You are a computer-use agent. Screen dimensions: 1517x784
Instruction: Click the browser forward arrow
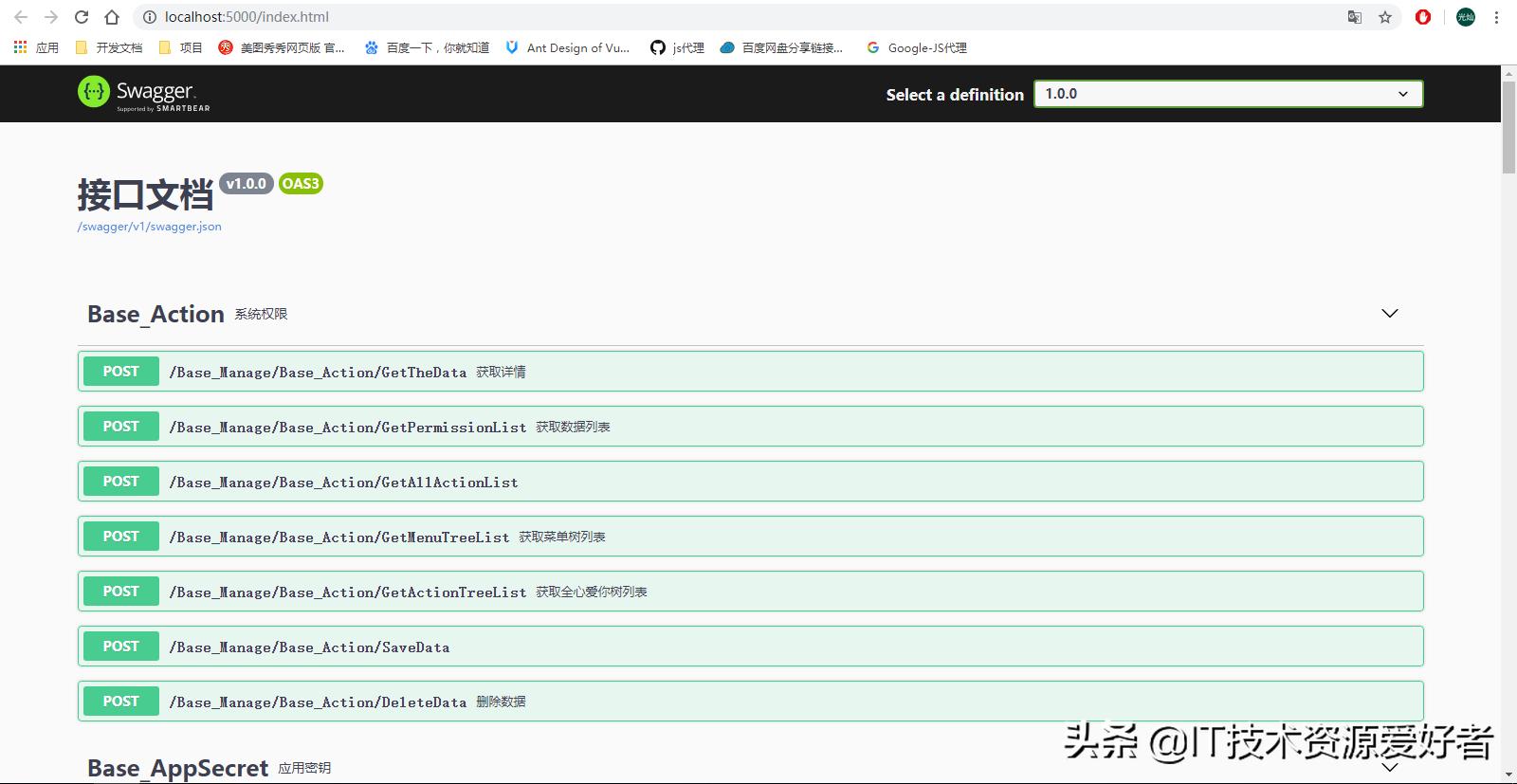51,17
